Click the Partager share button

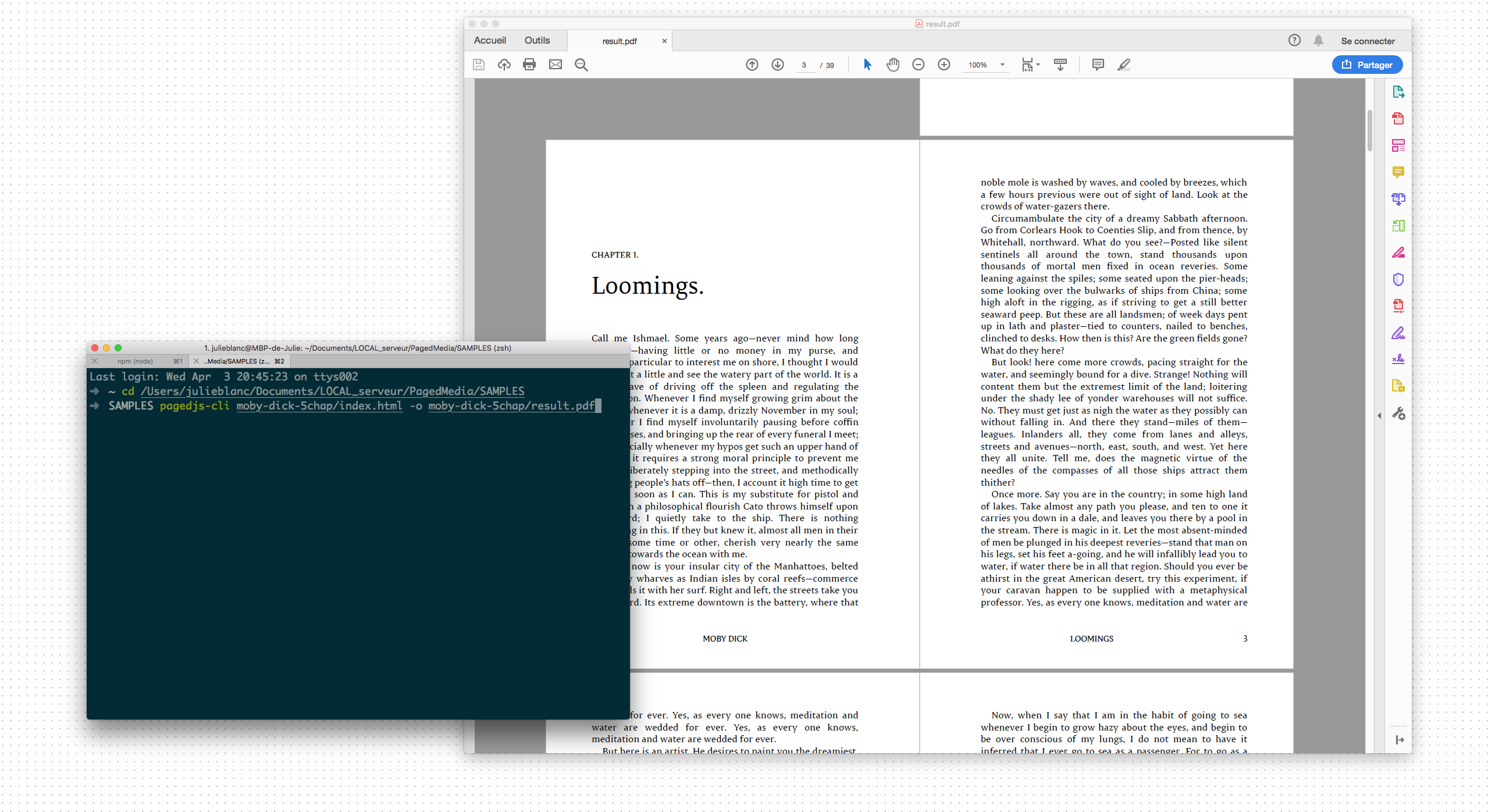pos(1367,65)
